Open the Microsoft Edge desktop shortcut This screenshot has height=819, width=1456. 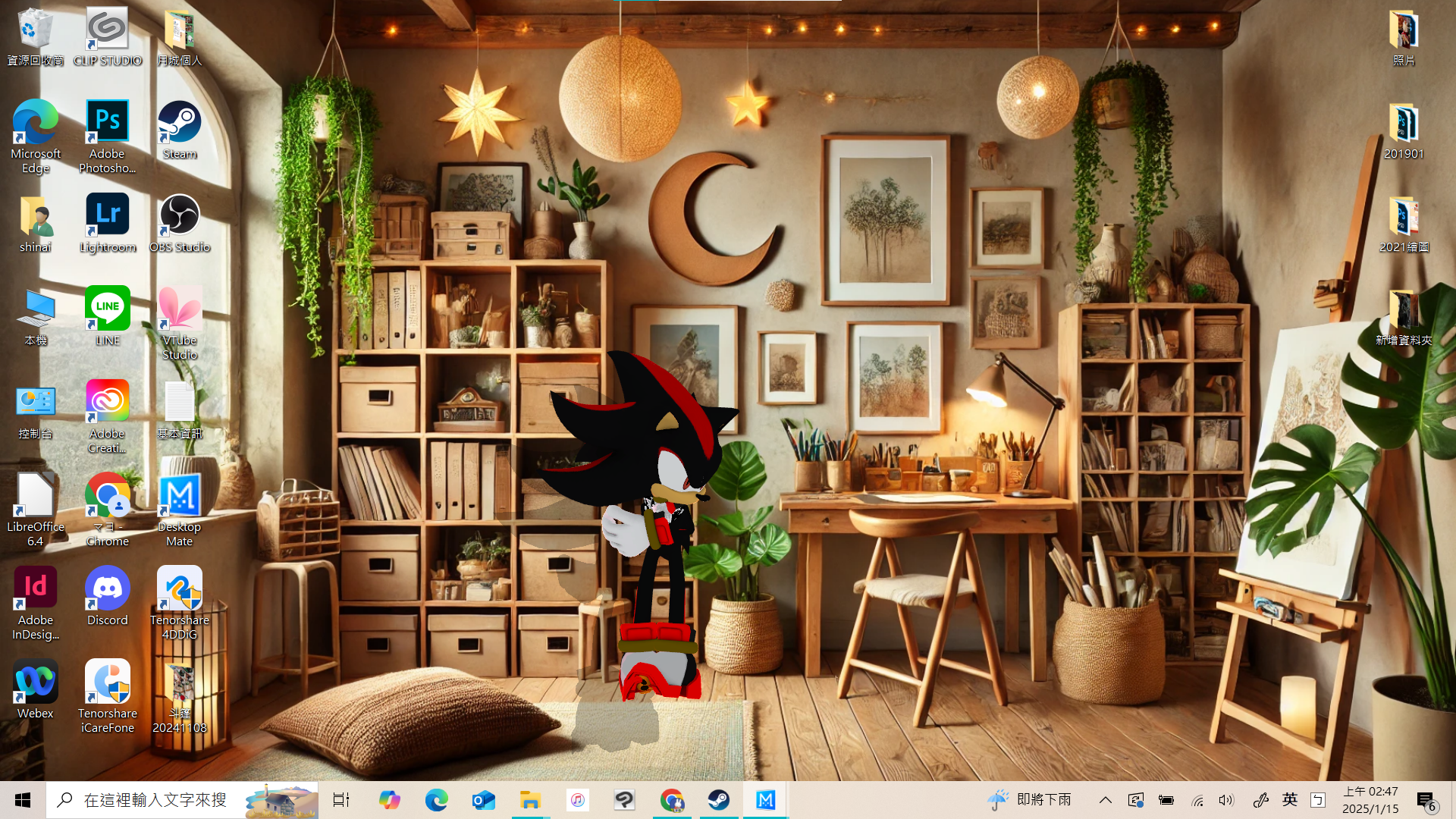pyautogui.click(x=35, y=136)
